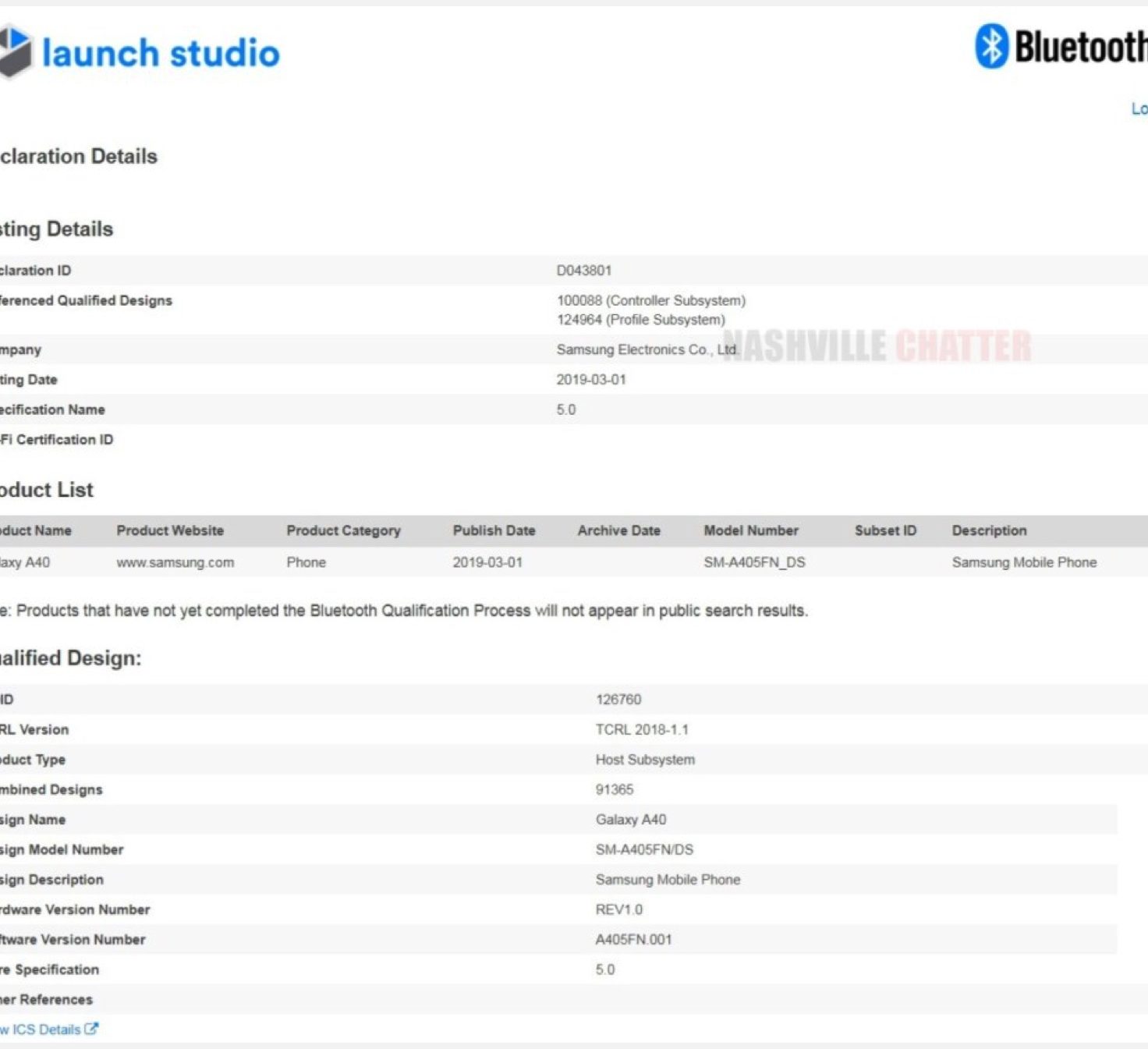Click the Archive Date column header

point(618,530)
